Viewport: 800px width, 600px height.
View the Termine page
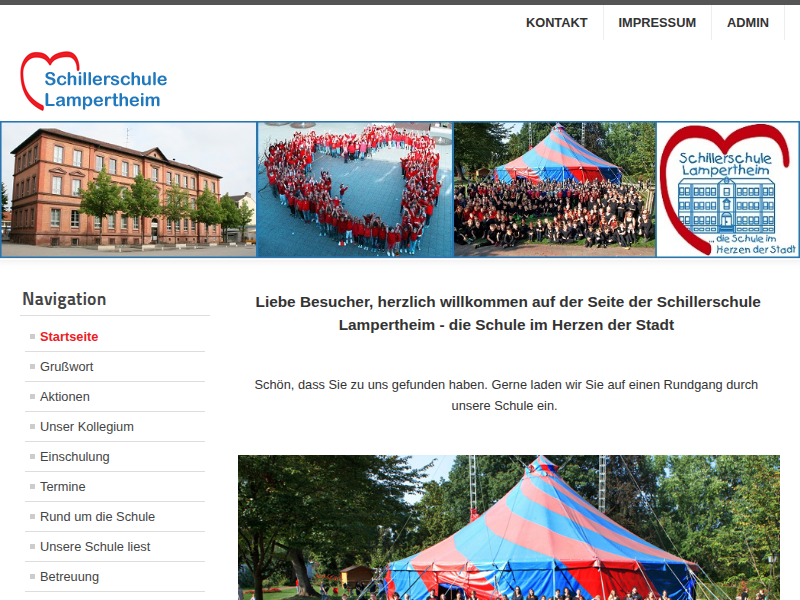[x=63, y=487]
